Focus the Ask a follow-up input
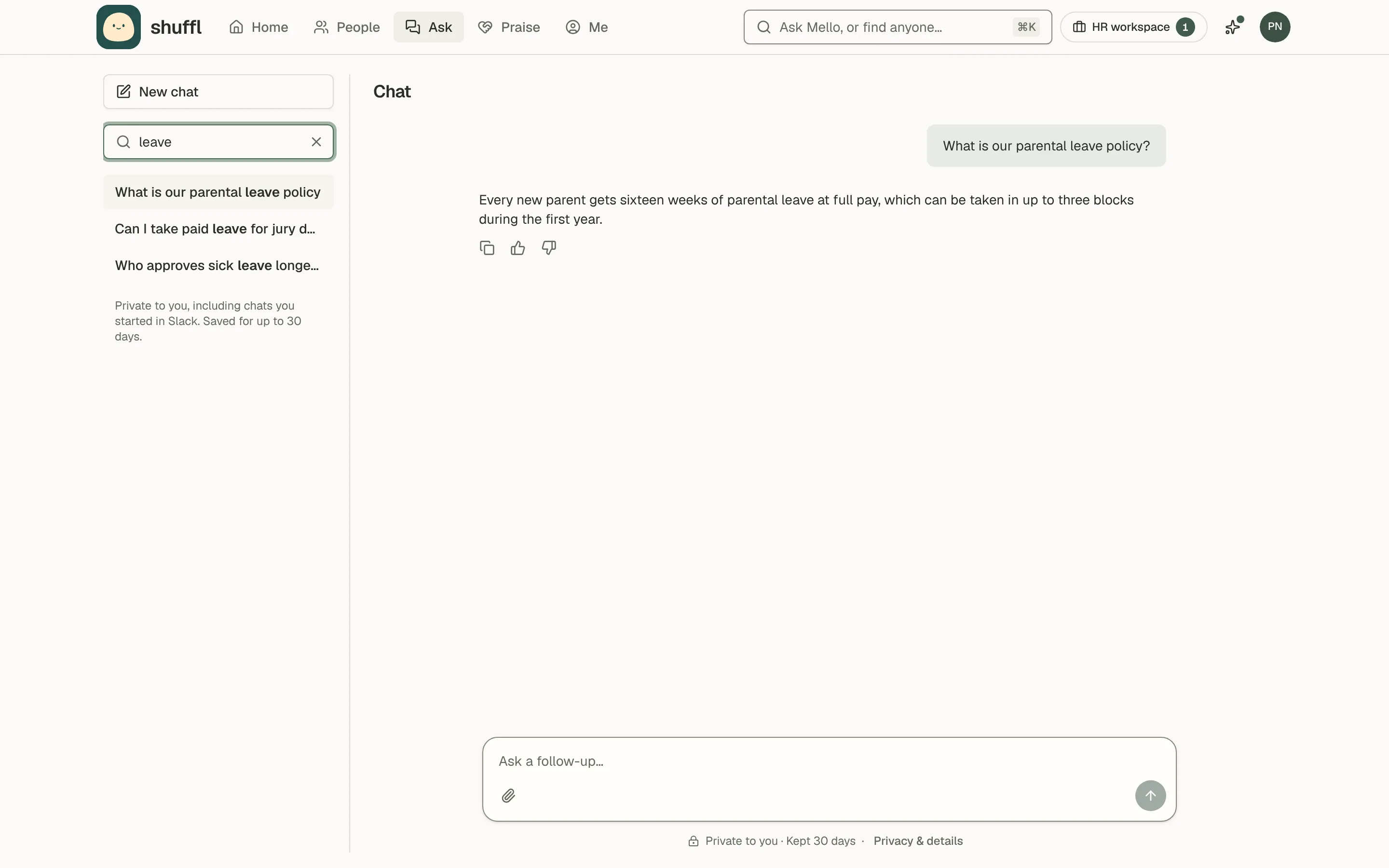 coord(829,761)
